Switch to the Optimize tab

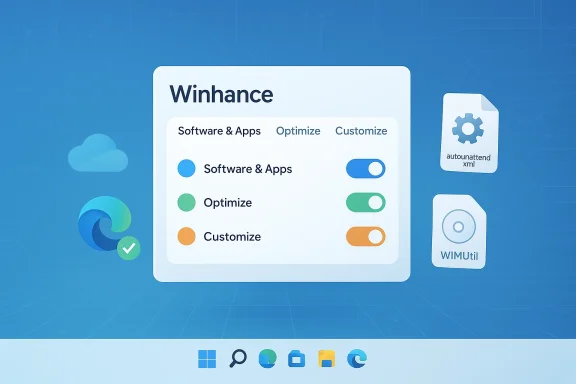[x=298, y=131]
